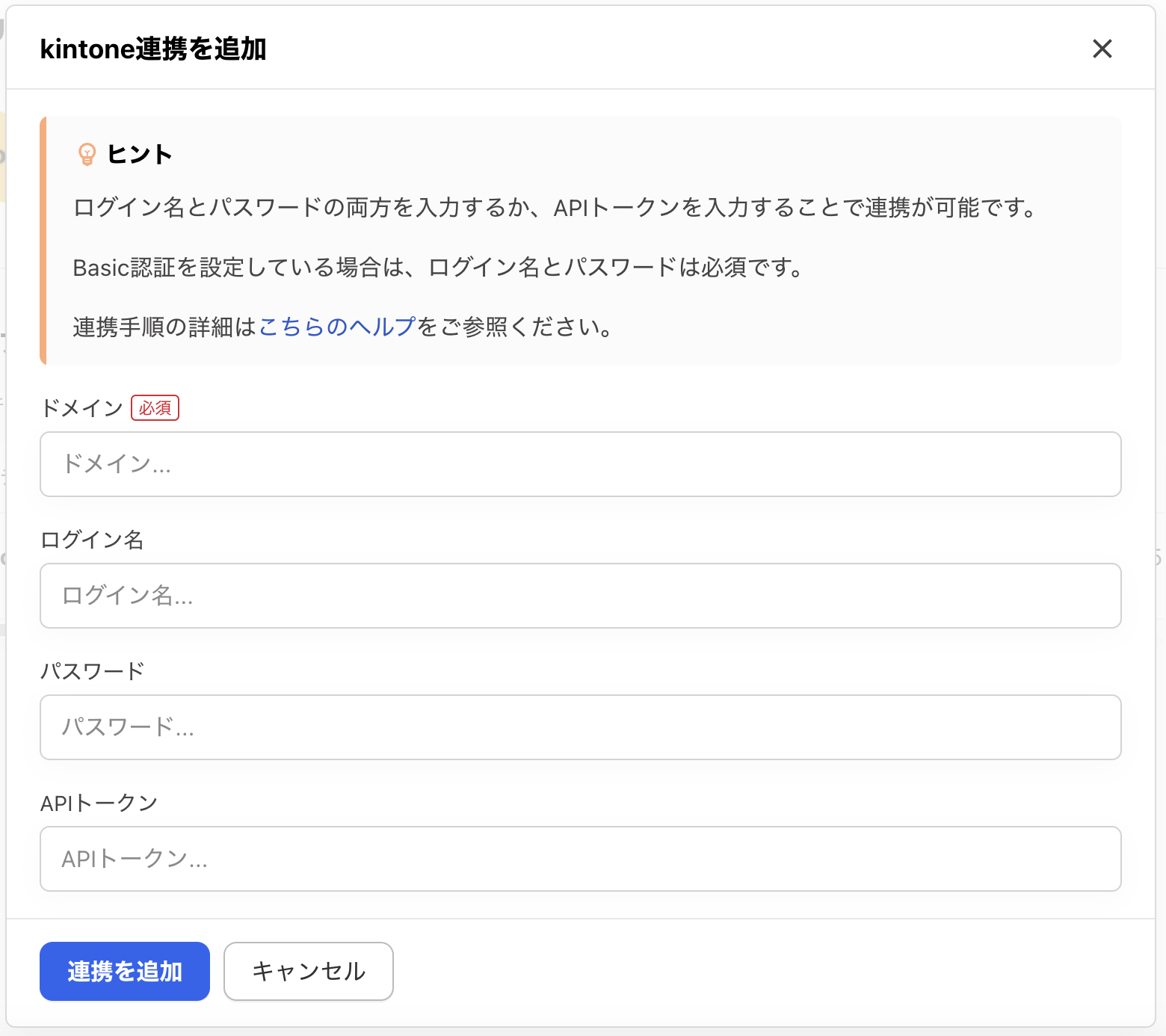Viewport: 1166px width, 1036px height.
Task: Close the kintone連携を追加 dialog
Action: click(1102, 49)
